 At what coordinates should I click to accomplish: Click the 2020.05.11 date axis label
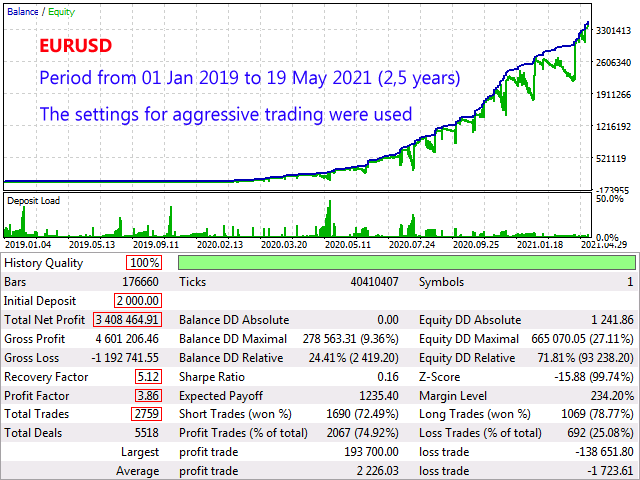[348, 244]
